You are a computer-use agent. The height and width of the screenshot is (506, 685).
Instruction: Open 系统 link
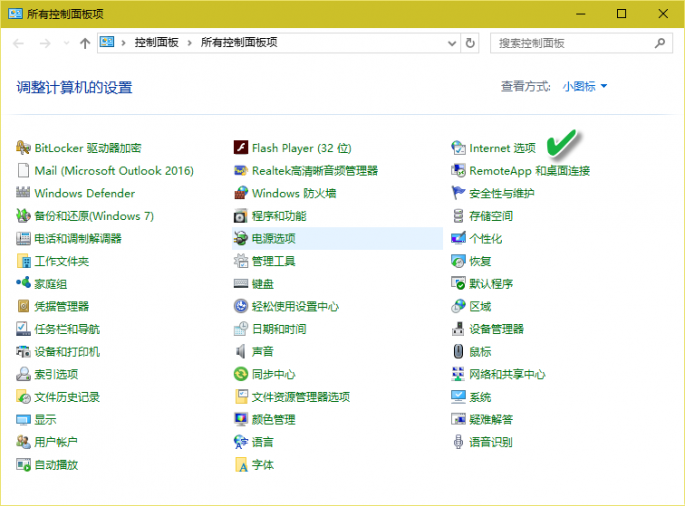coord(480,397)
